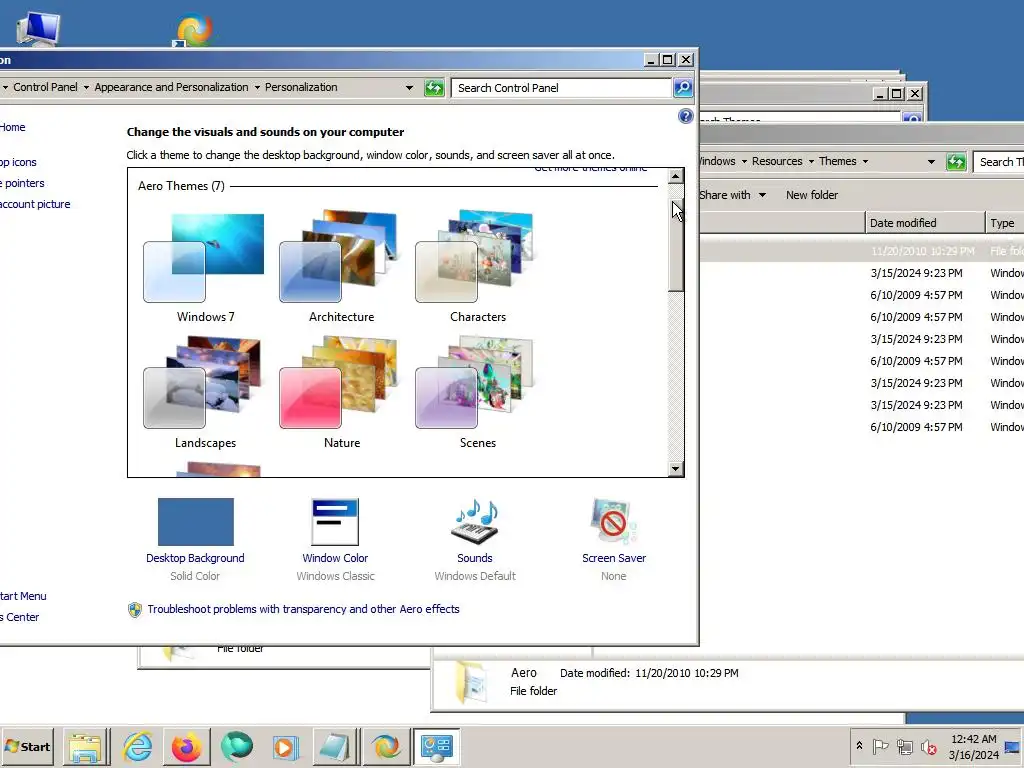Open Action Center flag icon in tray
Viewport: 1024px width, 768px height.
(880, 746)
